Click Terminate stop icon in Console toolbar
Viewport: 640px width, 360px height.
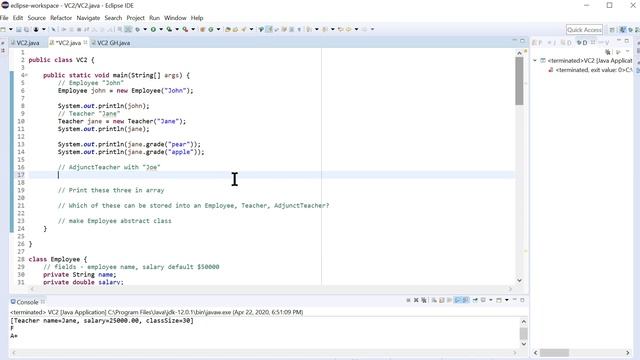pyautogui.click(x=408, y=300)
